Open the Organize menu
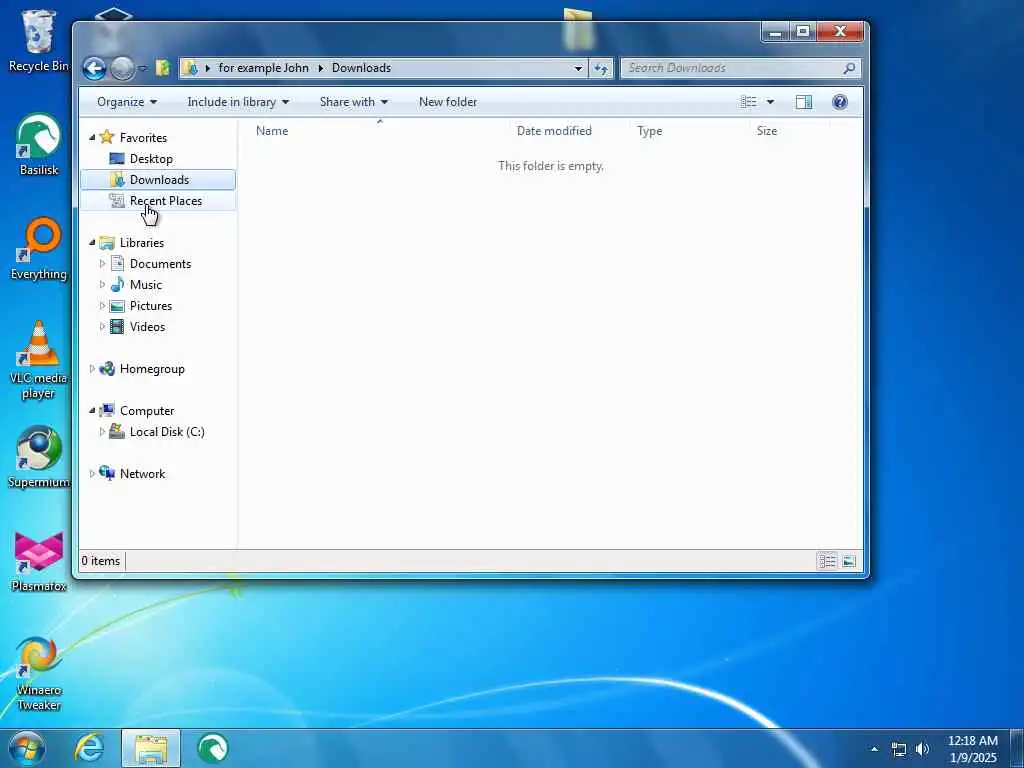The width and height of the screenshot is (1024, 768). (x=127, y=102)
